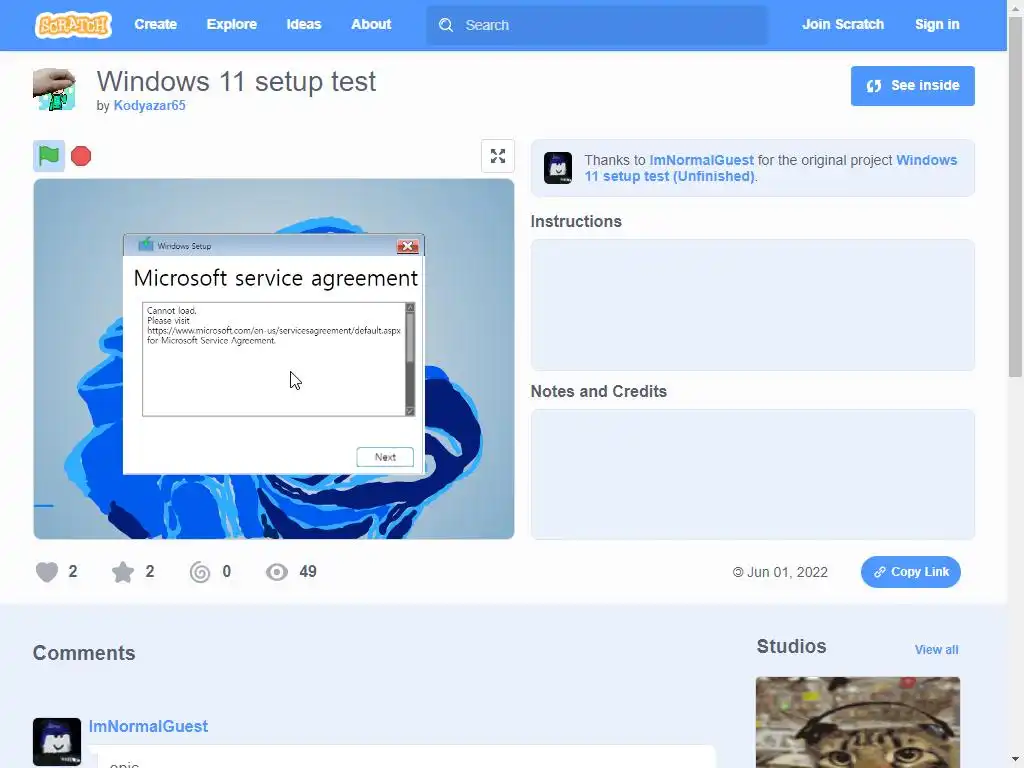1024x768 pixels.
Task: Go to the Ideas page
Action: pyautogui.click(x=304, y=24)
